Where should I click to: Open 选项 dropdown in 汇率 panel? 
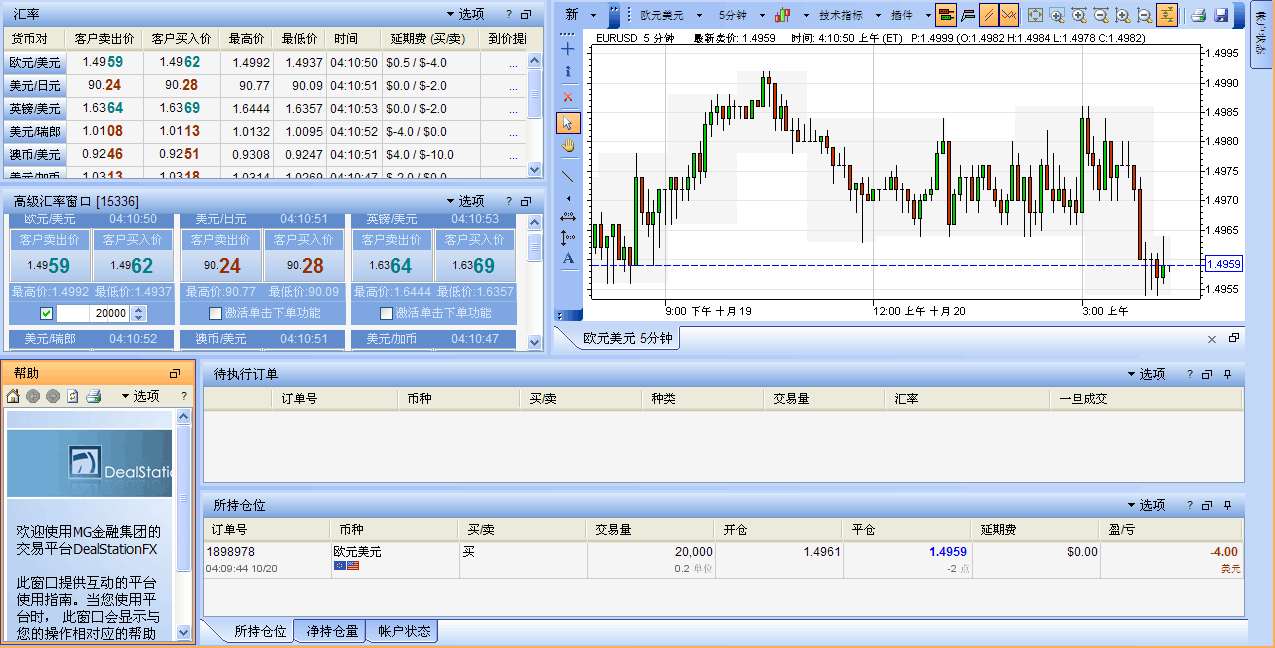465,14
